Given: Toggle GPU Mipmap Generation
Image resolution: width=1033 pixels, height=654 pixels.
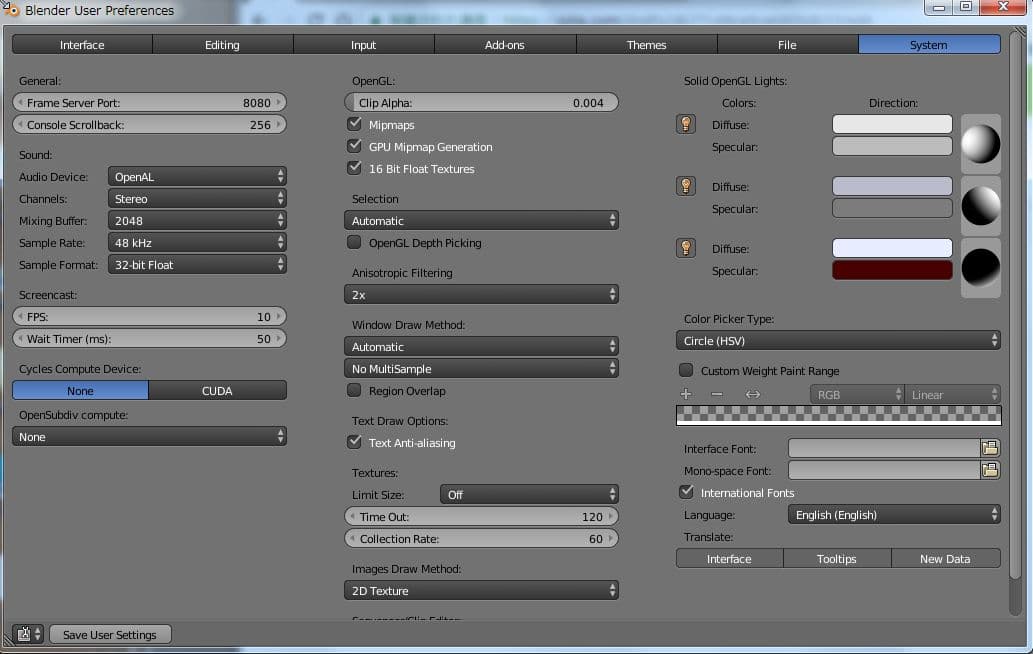Looking at the screenshot, I should 354,146.
